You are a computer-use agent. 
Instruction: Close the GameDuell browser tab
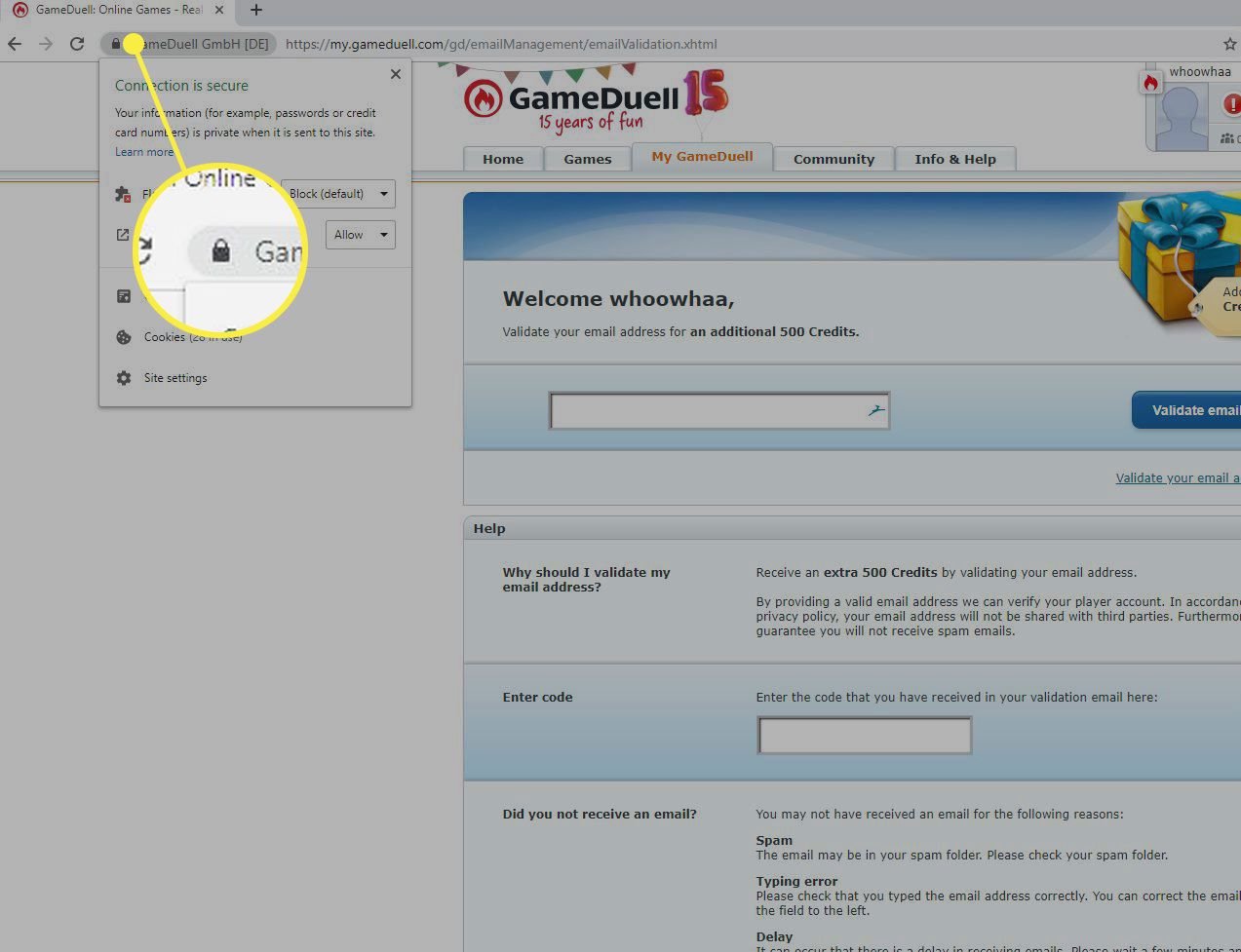(219, 10)
